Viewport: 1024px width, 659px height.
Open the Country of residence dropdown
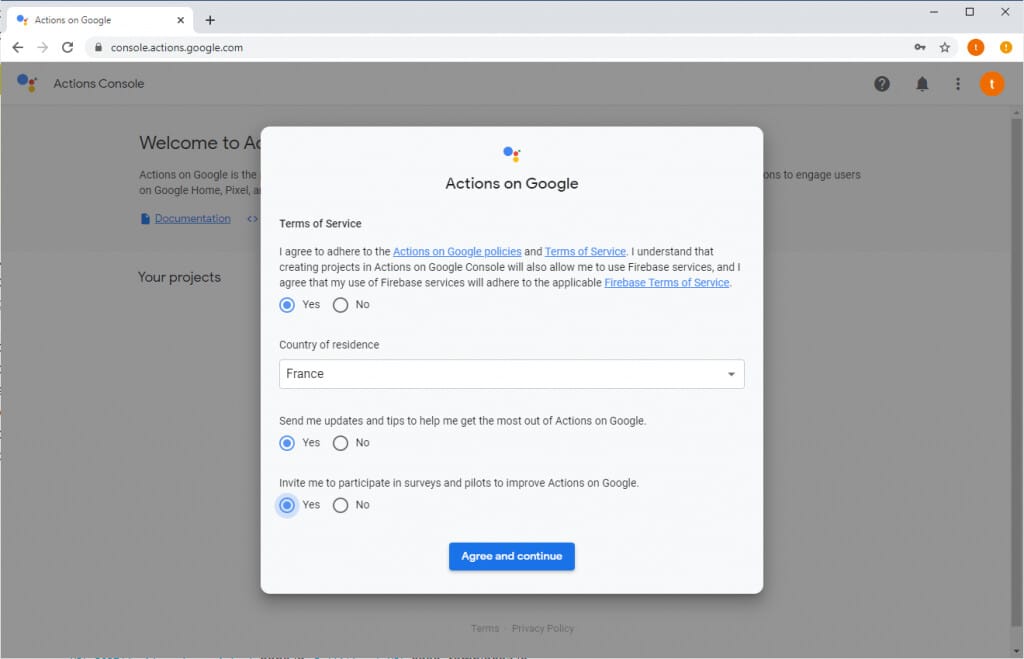511,374
